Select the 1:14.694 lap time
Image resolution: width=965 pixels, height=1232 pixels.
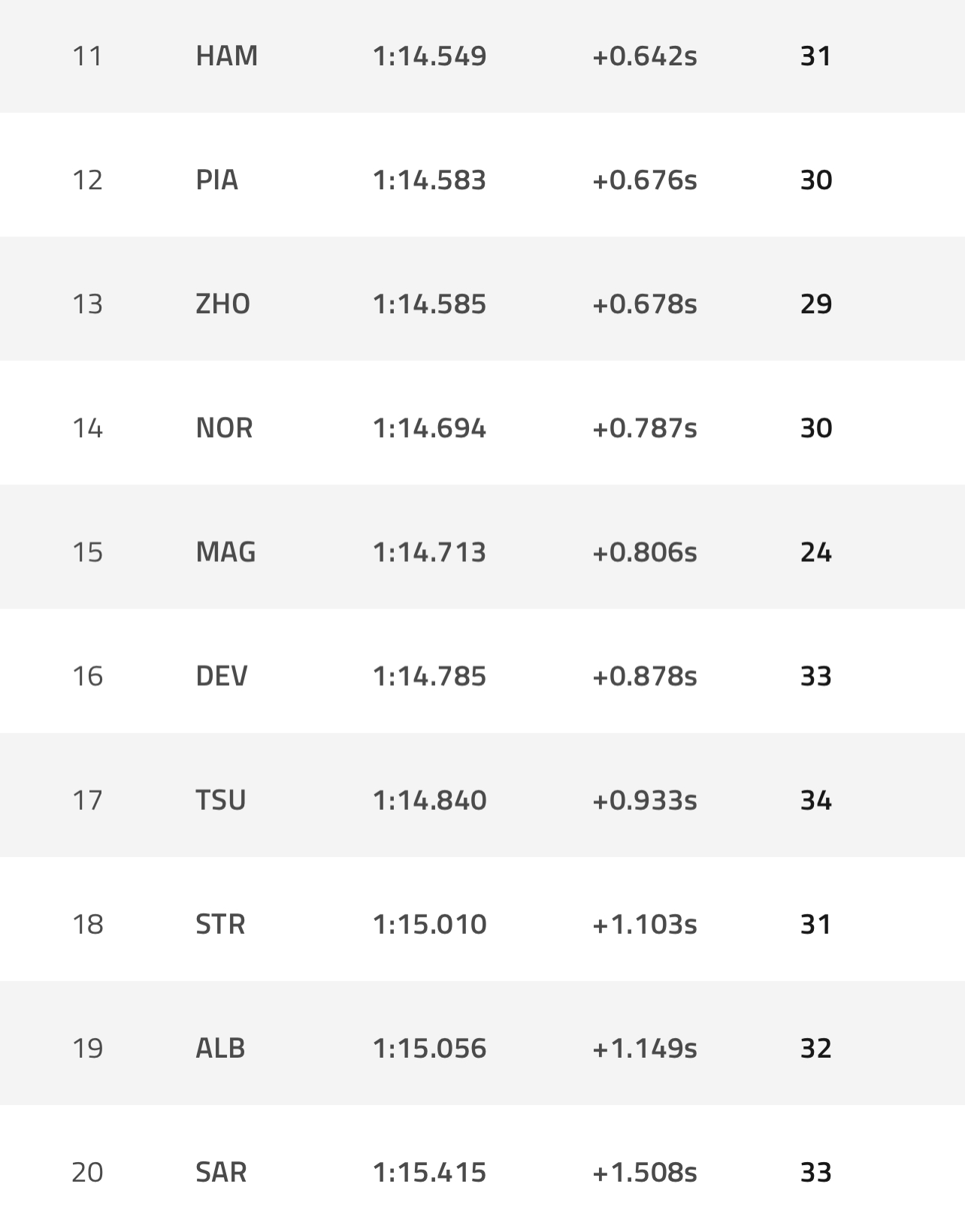429,428
